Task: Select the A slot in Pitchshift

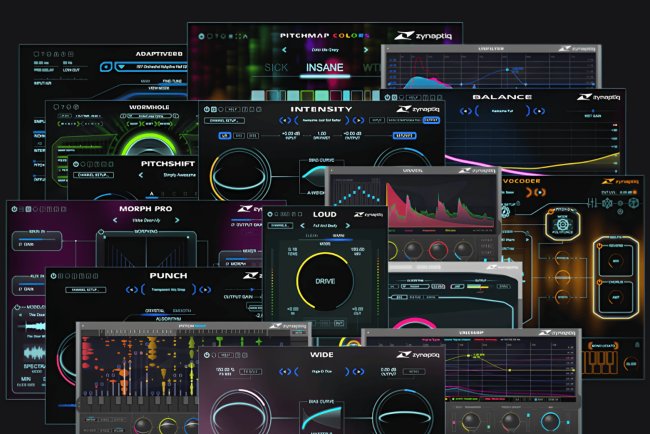Action: [151, 194]
